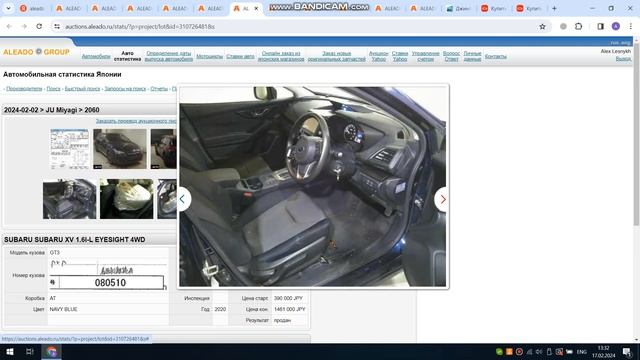Switch to the first aleado browser tab

32,8
